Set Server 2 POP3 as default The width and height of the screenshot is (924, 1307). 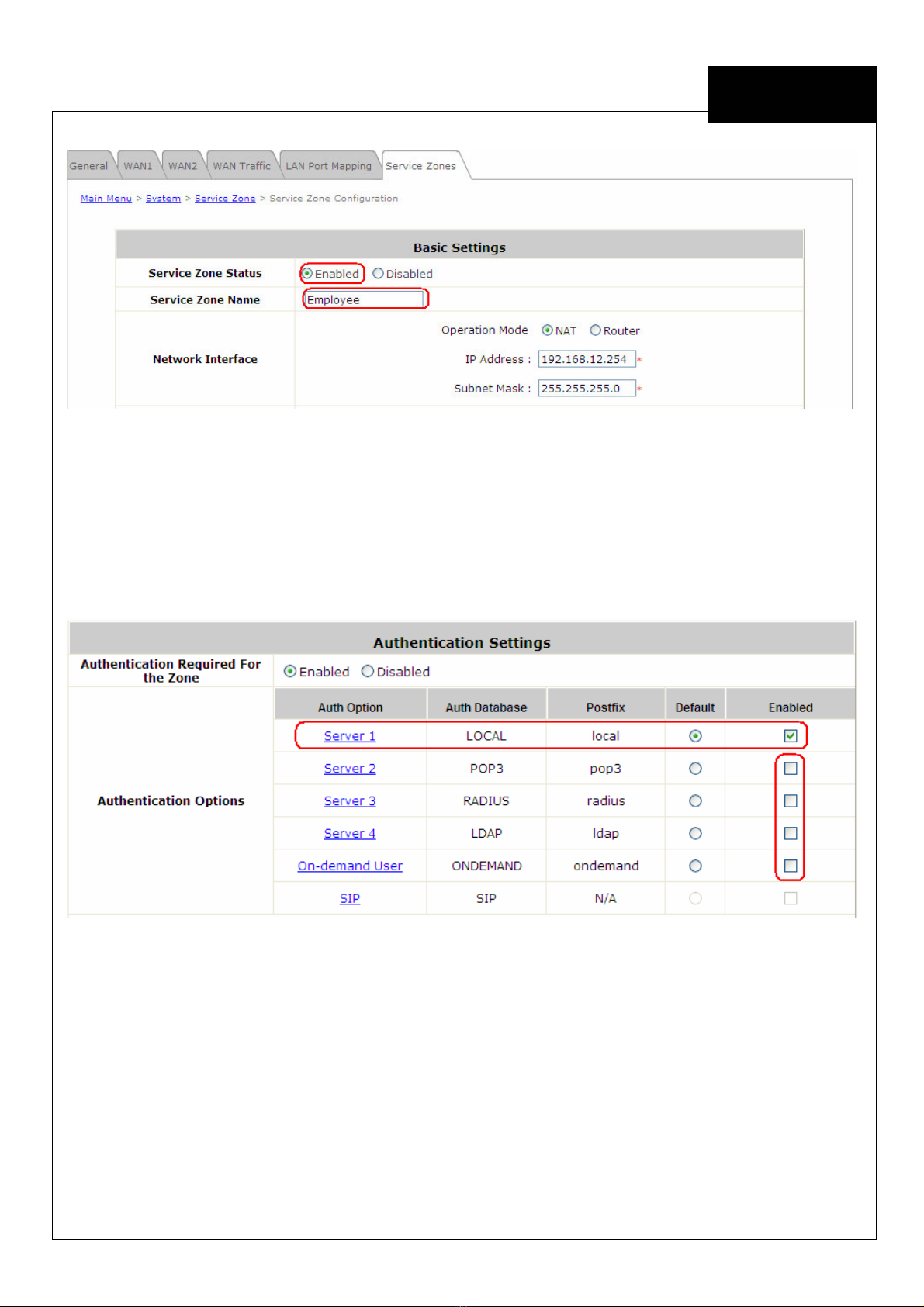pos(695,769)
